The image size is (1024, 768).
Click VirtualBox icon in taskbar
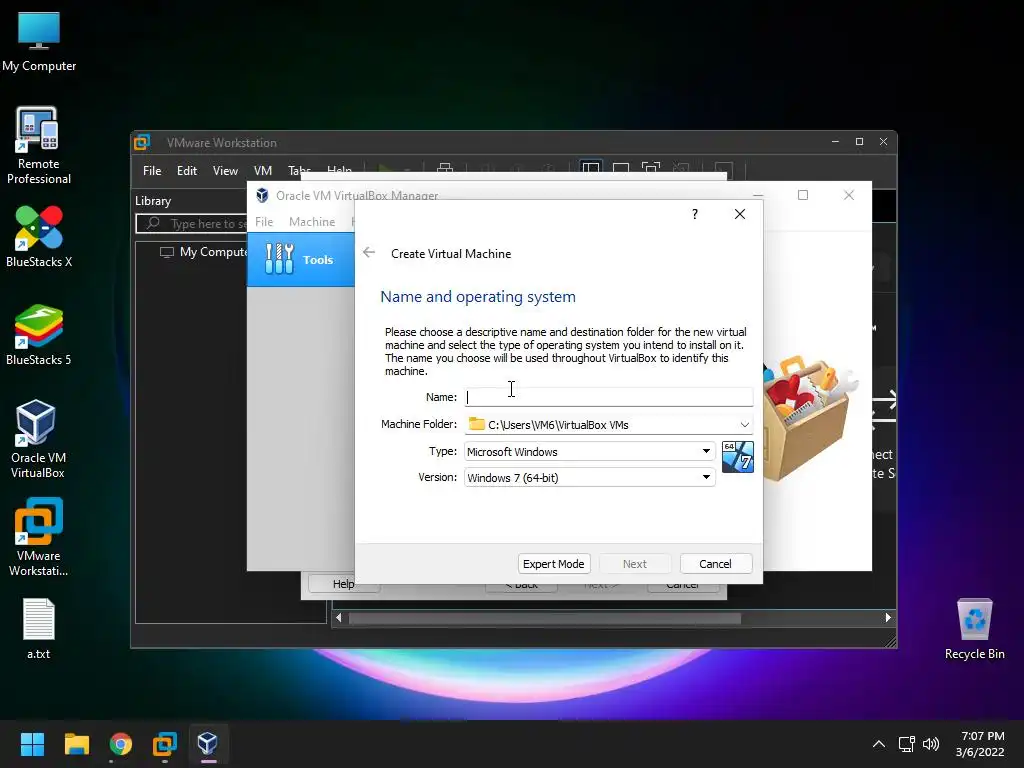[208, 744]
